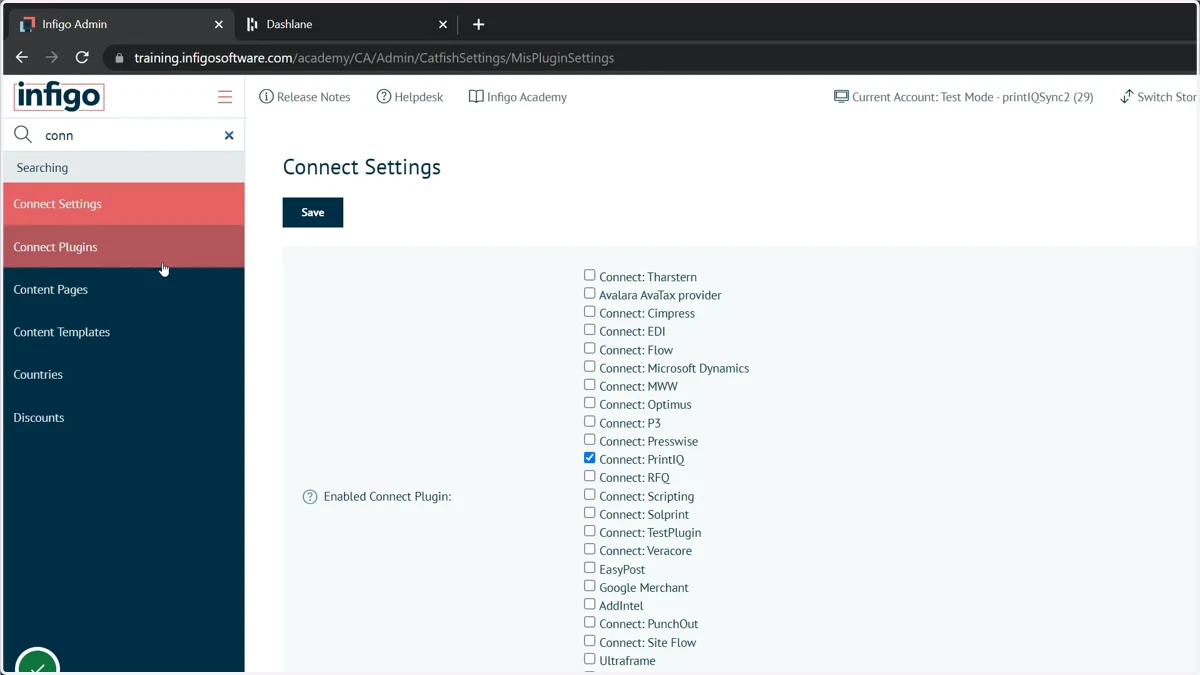The width and height of the screenshot is (1200, 675).
Task: Enable Connect: Solprint checkbox
Action: [590, 513]
